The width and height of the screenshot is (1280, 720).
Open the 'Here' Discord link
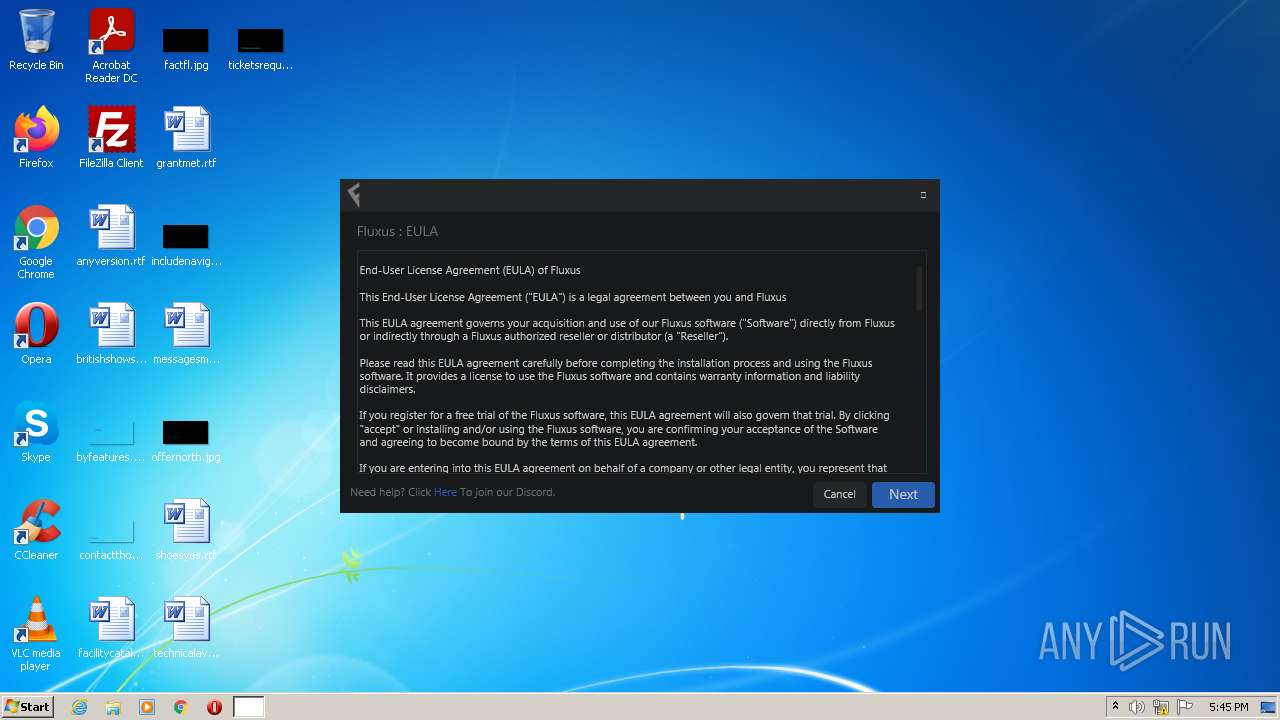[x=445, y=492]
